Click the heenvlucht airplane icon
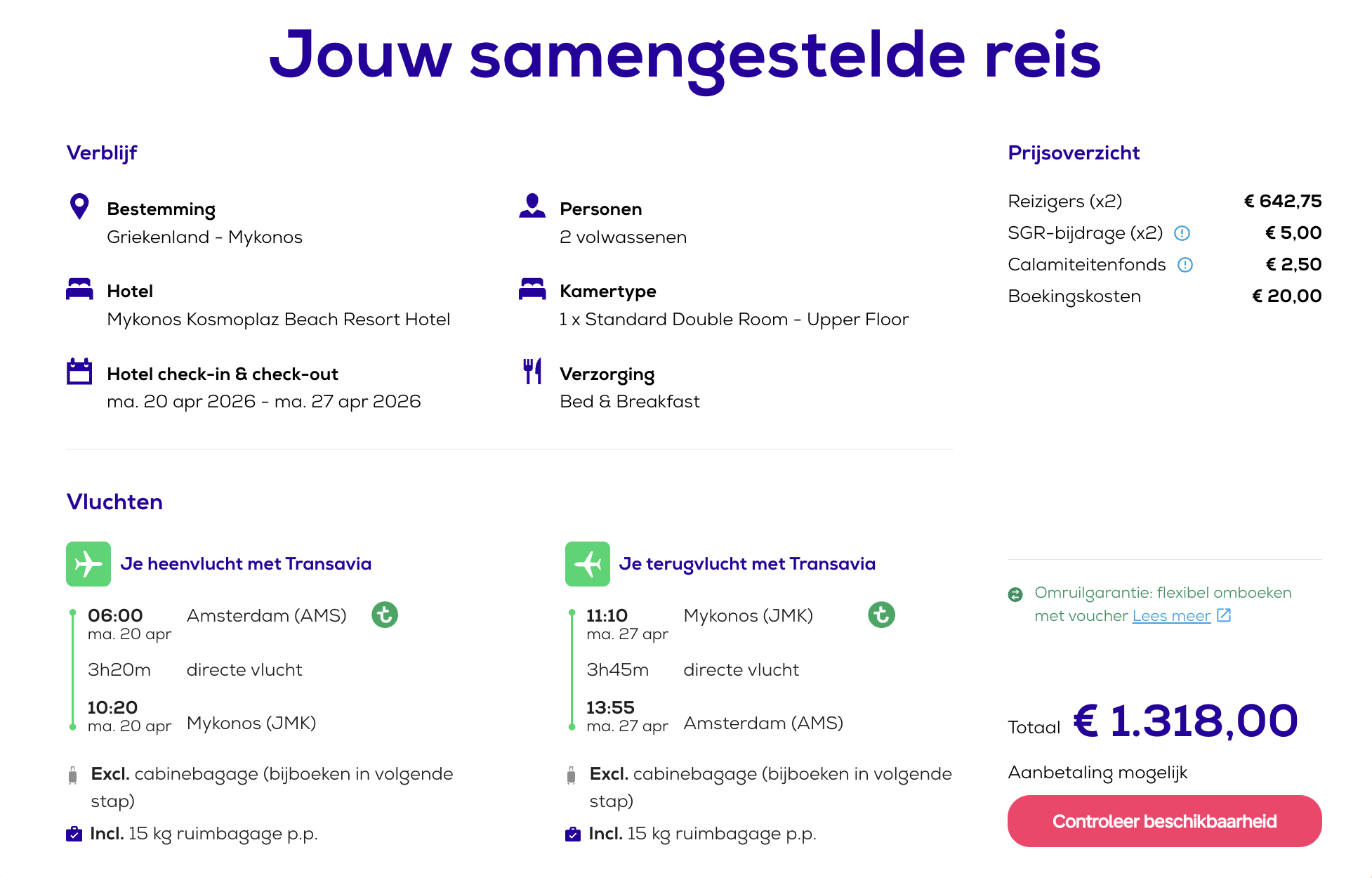The height and width of the screenshot is (878, 1372). [x=88, y=564]
